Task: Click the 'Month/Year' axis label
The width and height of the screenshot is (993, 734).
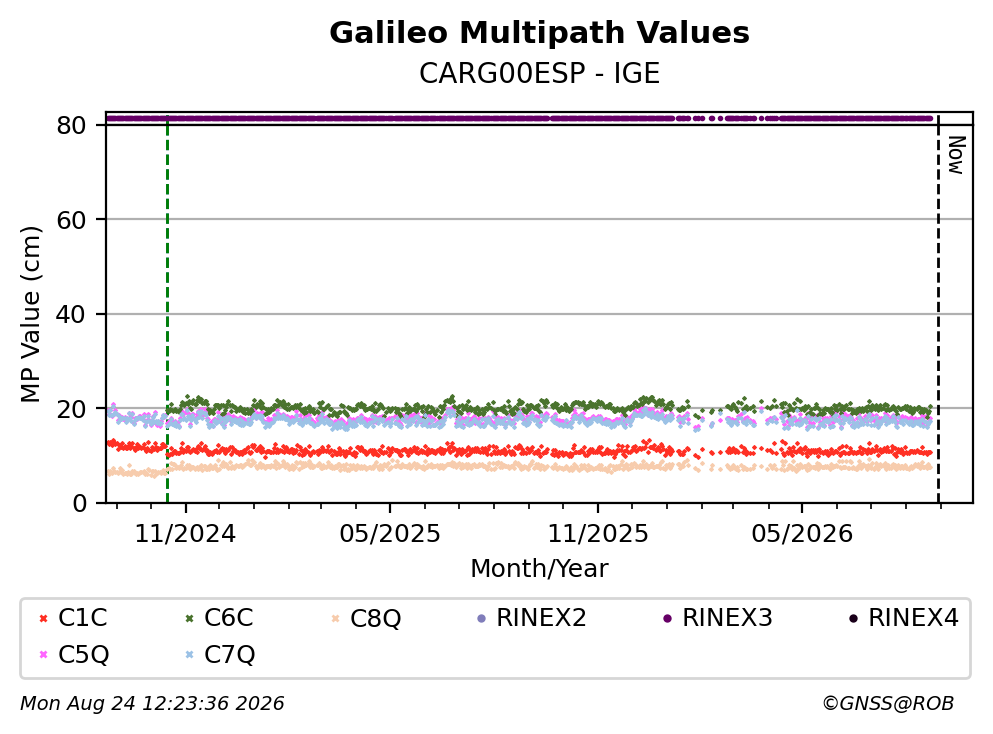Action: (x=539, y=569)
